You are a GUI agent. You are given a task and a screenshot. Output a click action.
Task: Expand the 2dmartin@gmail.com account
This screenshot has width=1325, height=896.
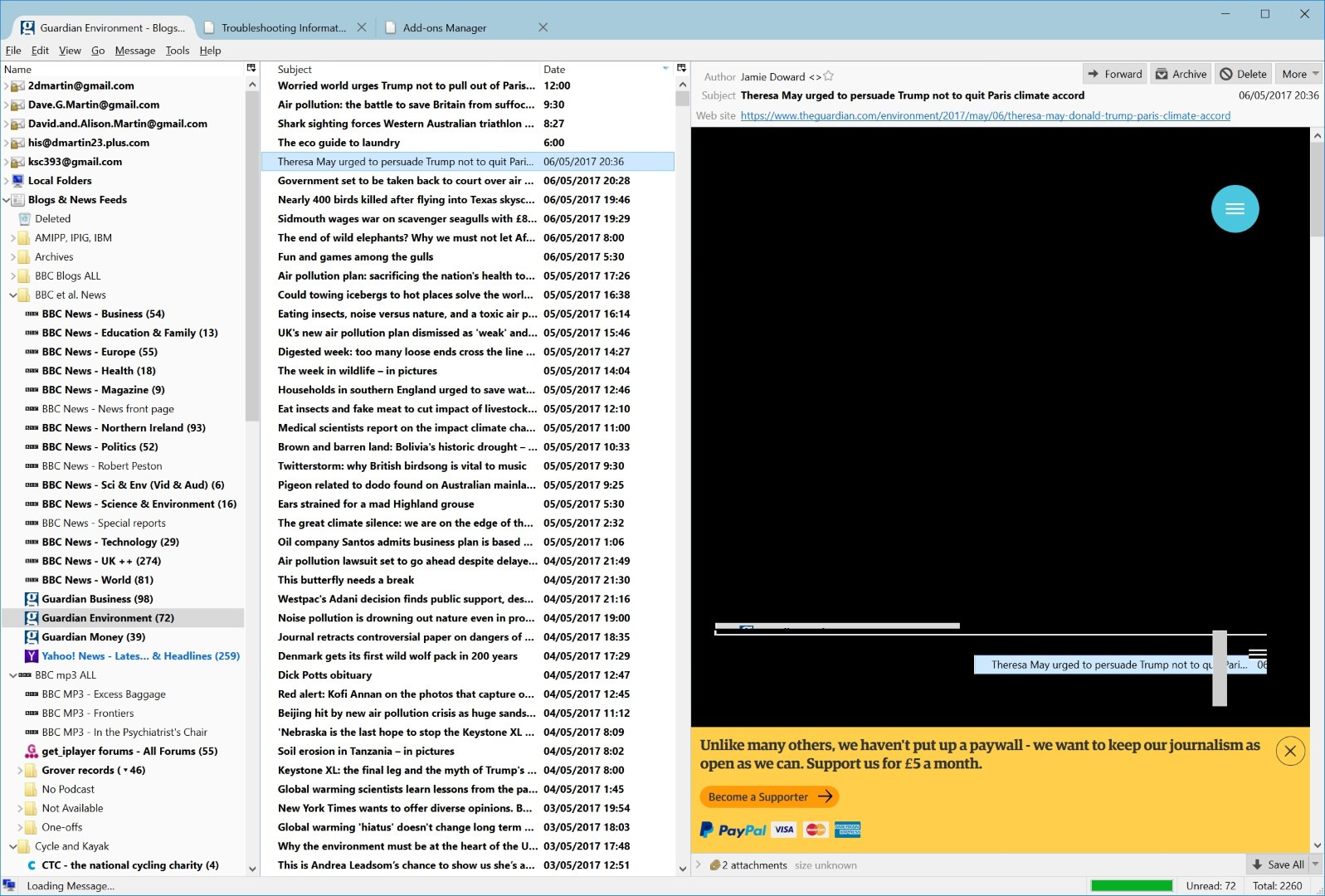pos(7,85)
